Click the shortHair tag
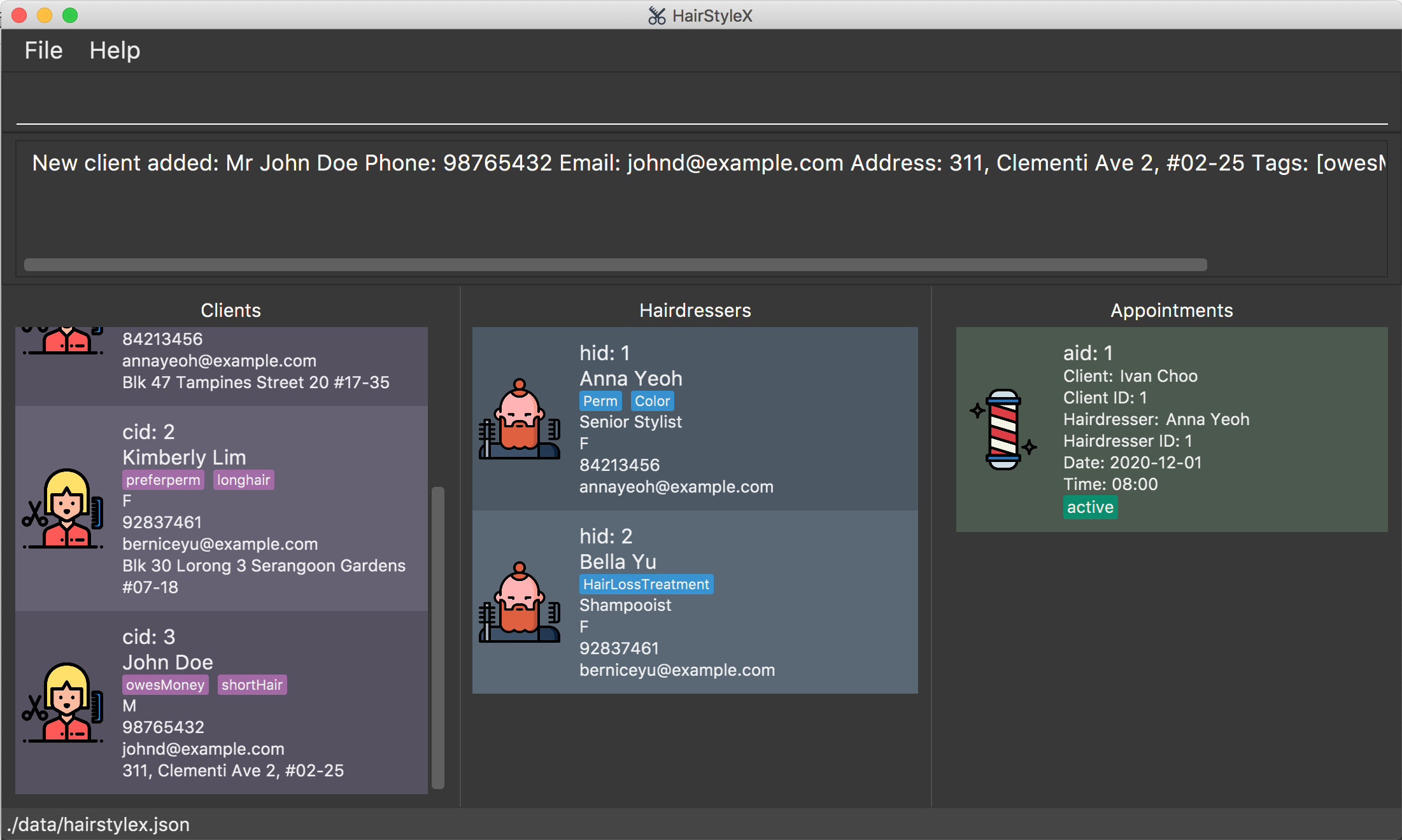Image resolution: width=1402 pixels, height=840 pixels. [252, 685]
